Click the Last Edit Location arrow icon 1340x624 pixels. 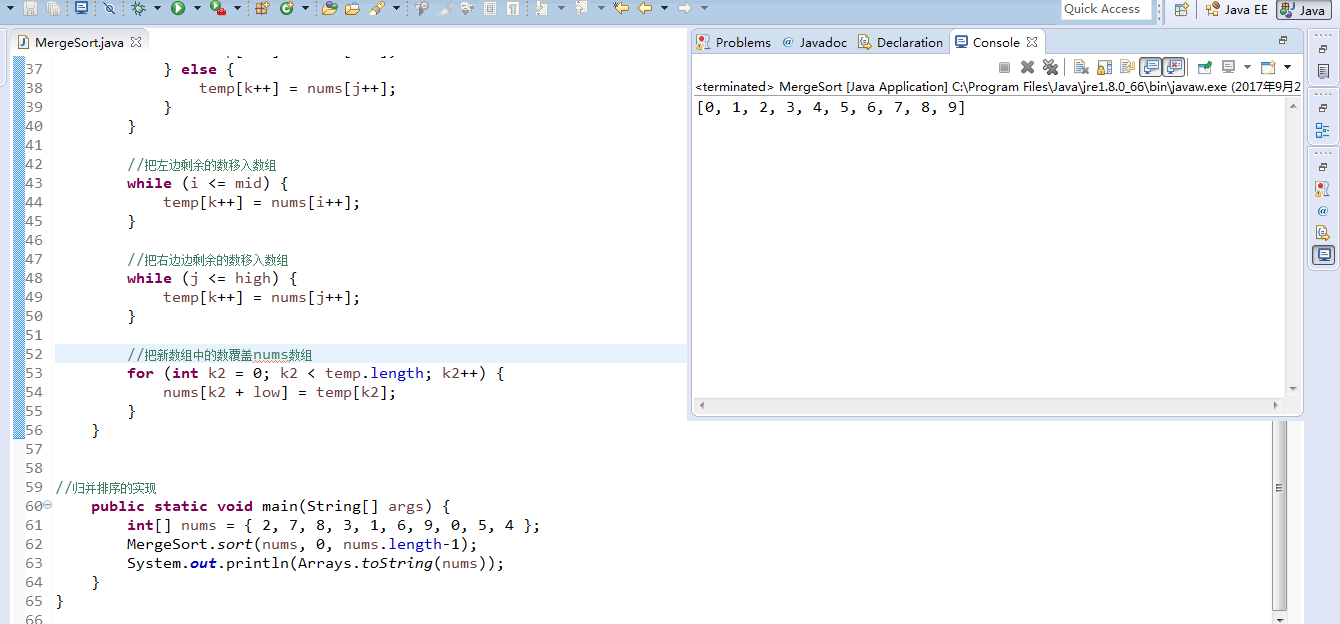pyautogui.click(x=621, y=8)
